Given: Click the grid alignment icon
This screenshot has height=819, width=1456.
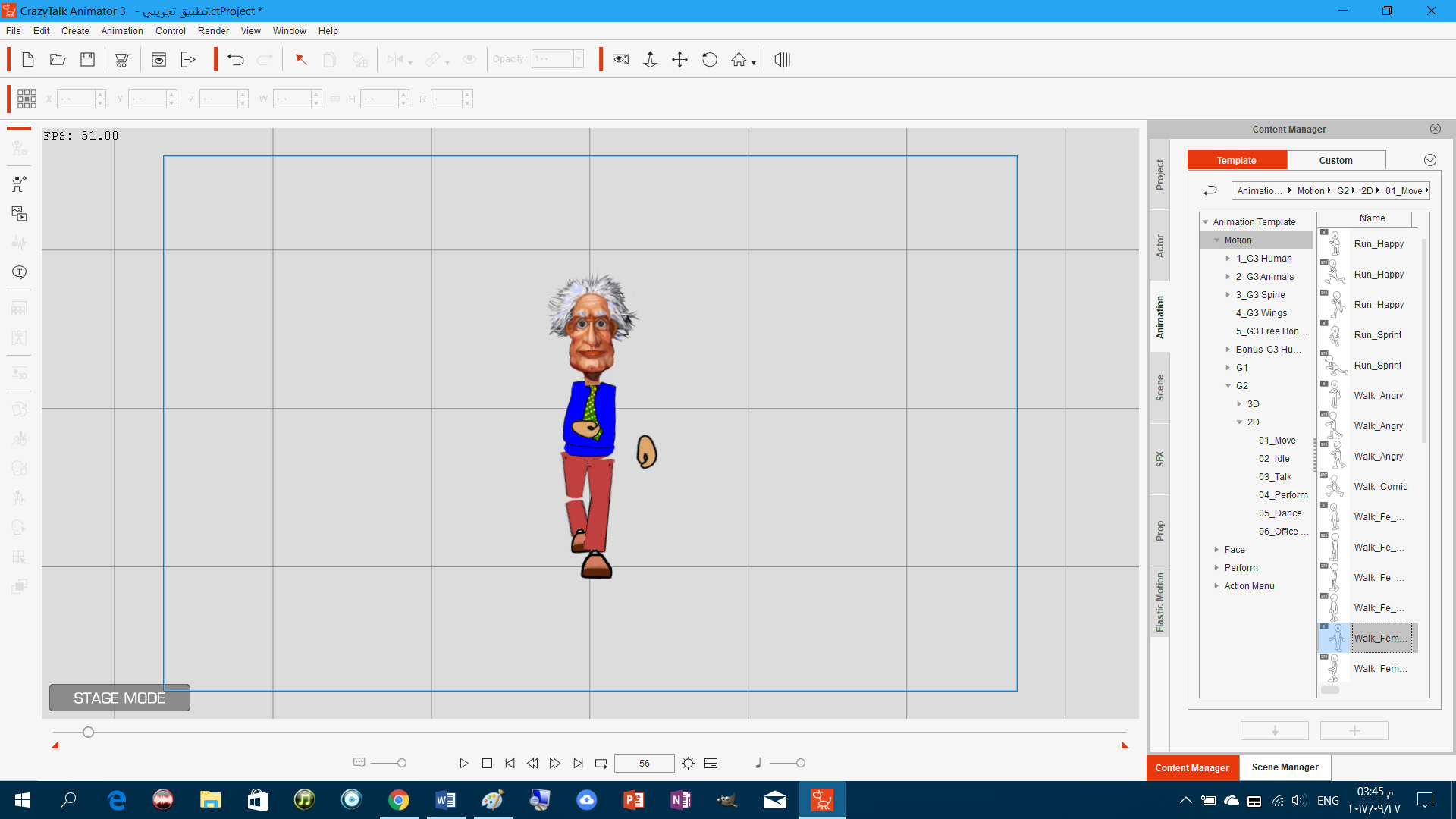Looking at the screenshot, I should click(x=27, y=99).
